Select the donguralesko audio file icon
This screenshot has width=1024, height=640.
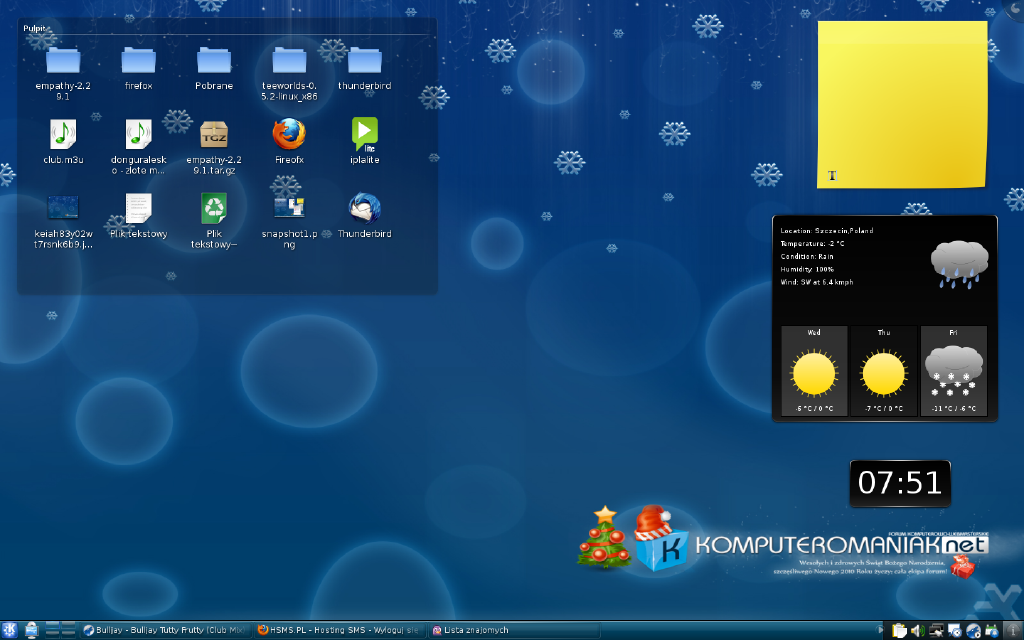(x=138, y=135)
